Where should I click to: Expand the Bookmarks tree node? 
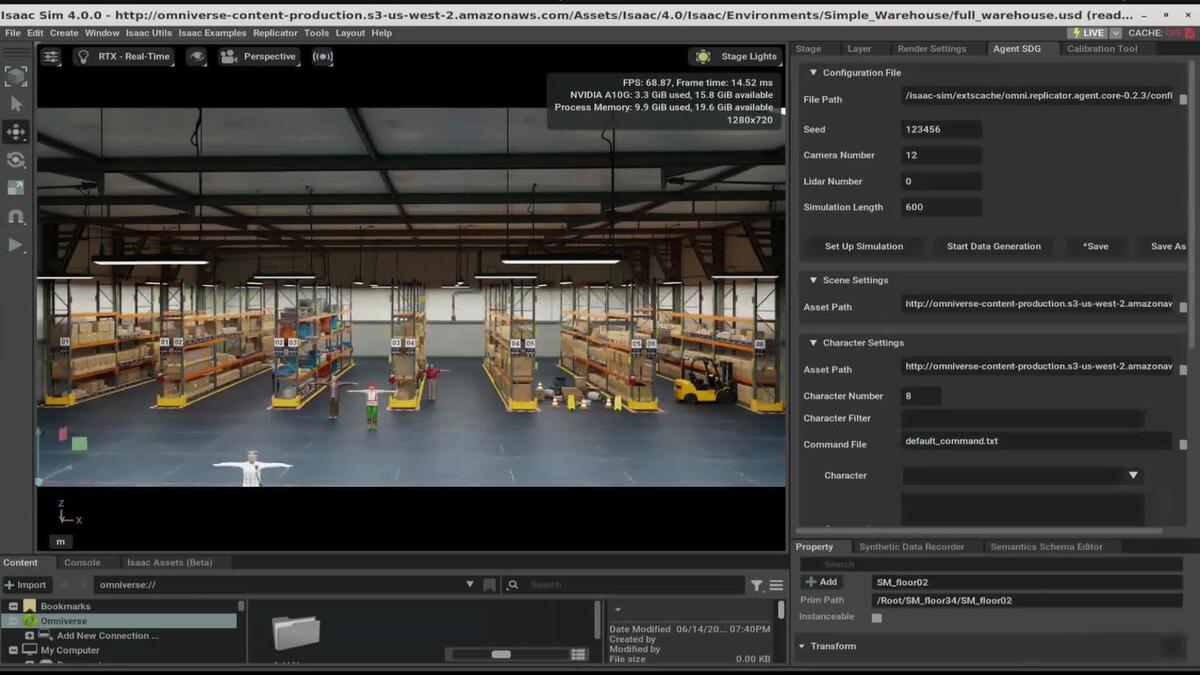click(x=13, y=606)
